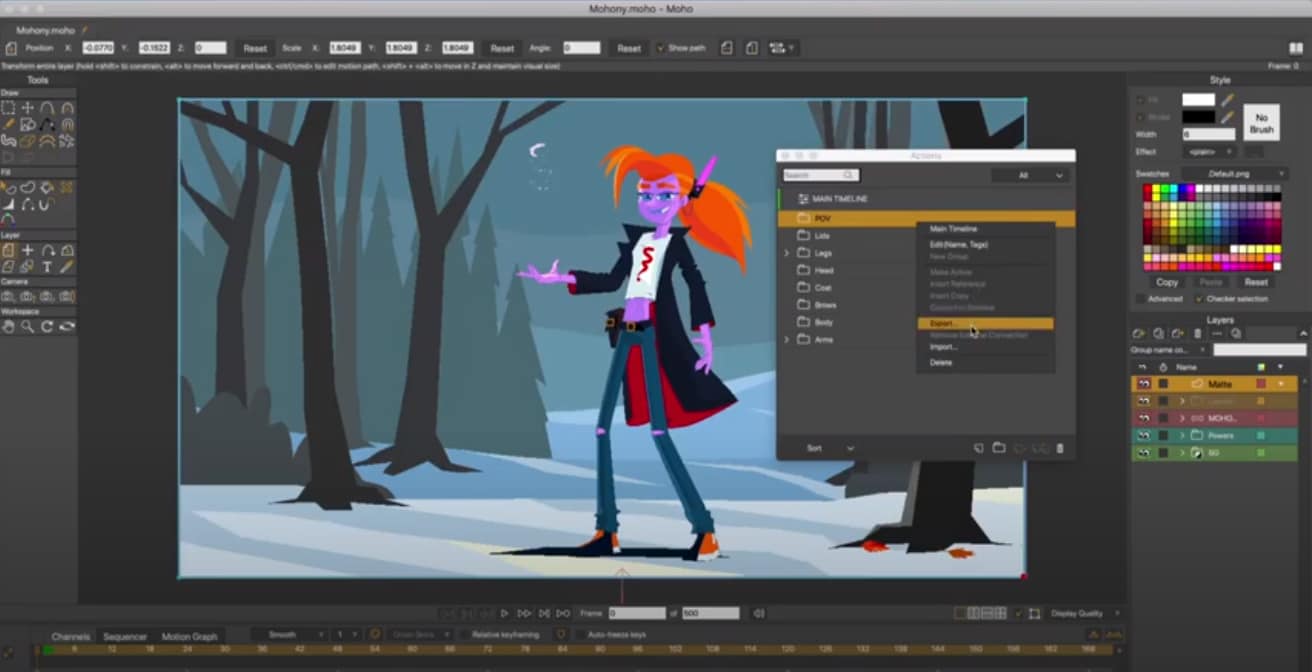Expand the Arms folder in Actions
1312x672 pixels.
coord(786,340)
